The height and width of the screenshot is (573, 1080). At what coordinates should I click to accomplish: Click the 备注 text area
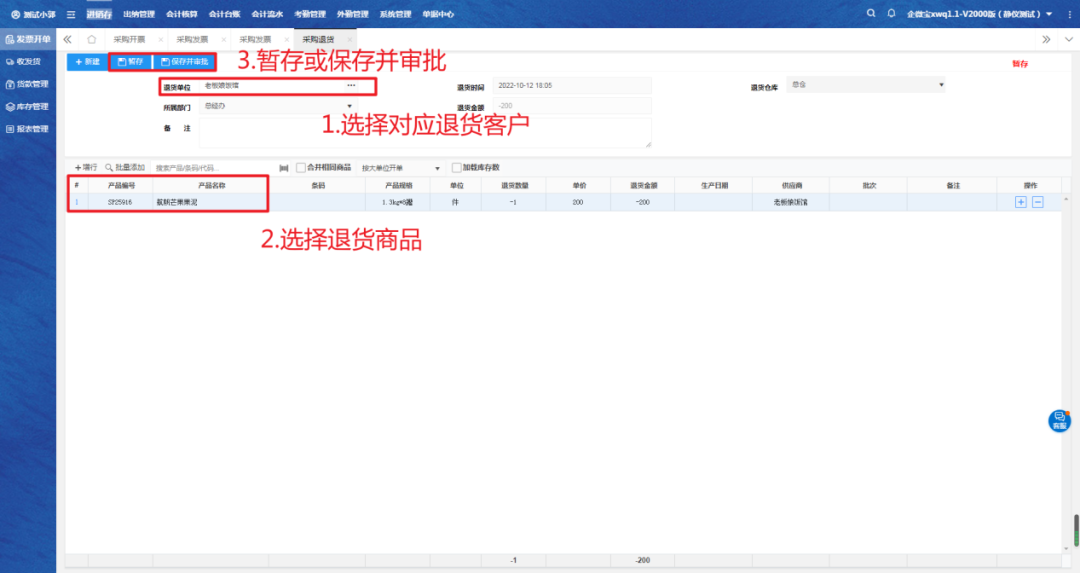point(425,132)
